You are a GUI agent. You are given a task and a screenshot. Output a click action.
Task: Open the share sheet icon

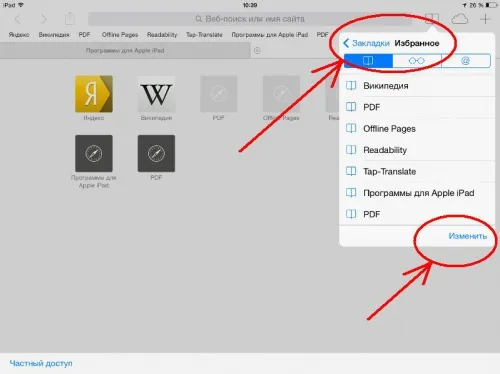click(70, 19)
